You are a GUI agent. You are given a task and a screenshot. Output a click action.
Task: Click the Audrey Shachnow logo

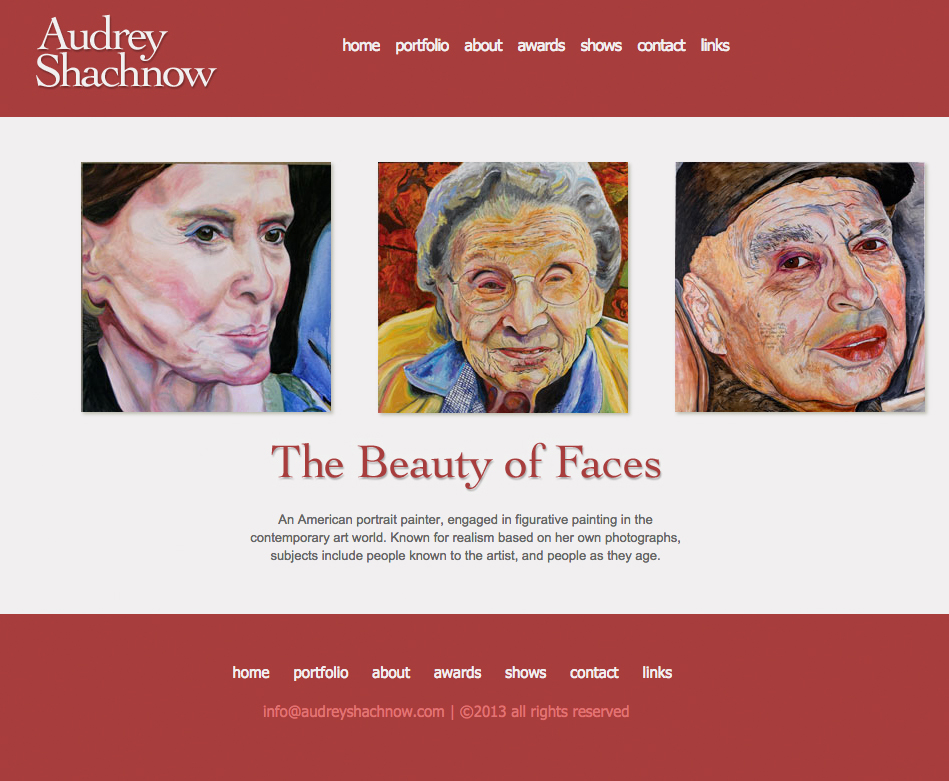tap(126, 52)
